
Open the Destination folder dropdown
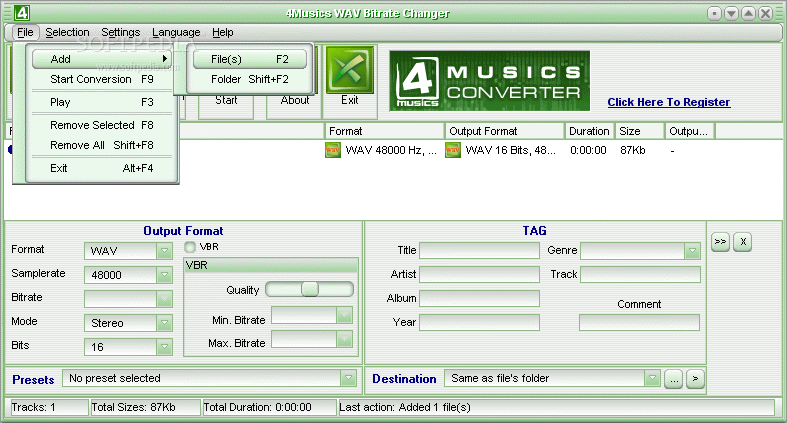pos(652,378)
